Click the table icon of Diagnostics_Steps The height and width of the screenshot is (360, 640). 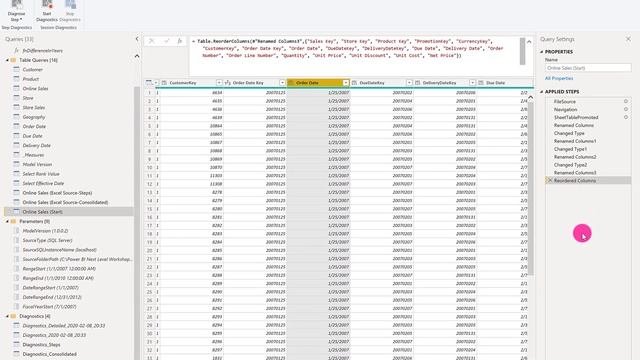(x=16, y=344)
